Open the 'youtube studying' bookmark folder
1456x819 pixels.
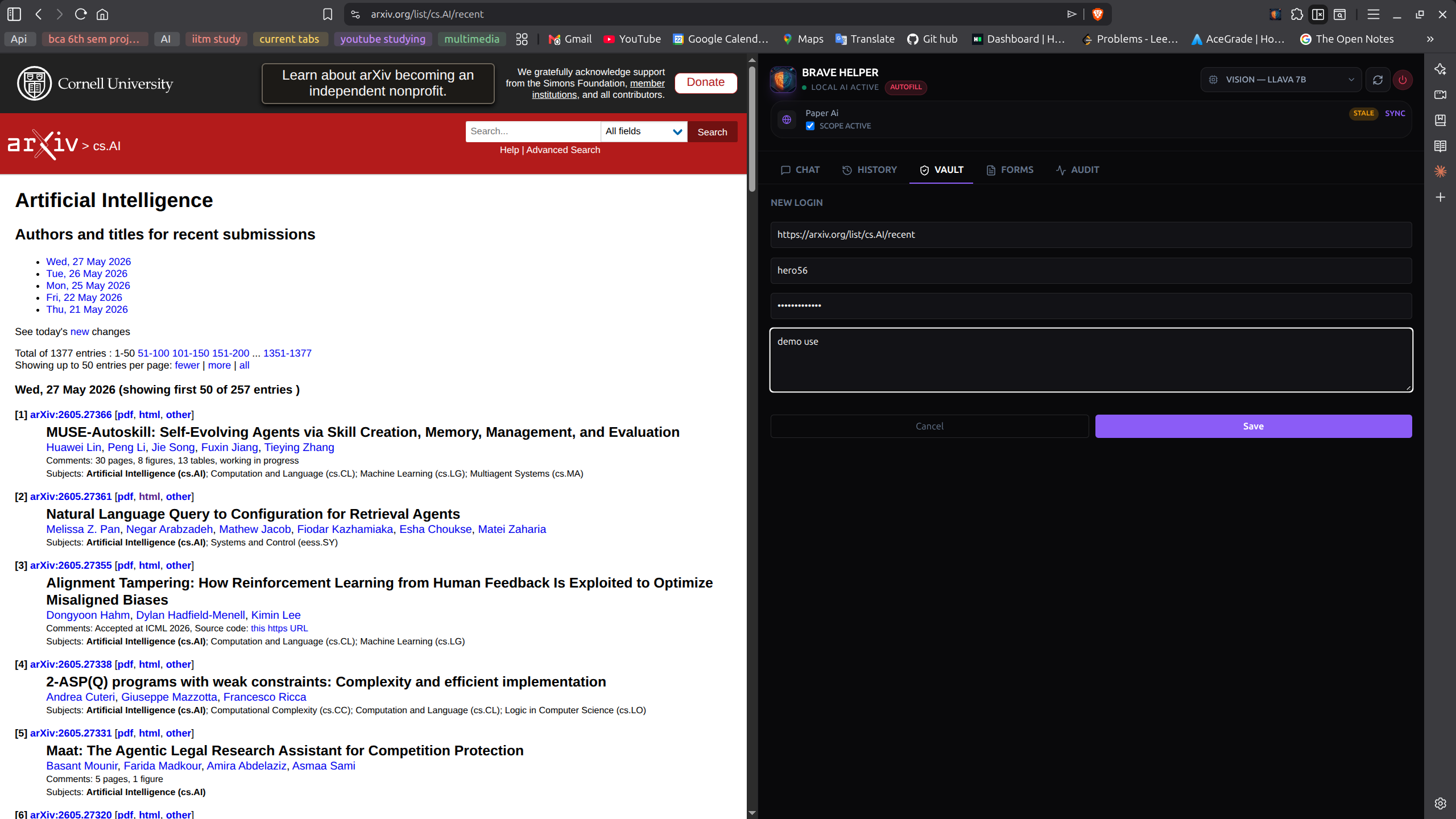383,39
